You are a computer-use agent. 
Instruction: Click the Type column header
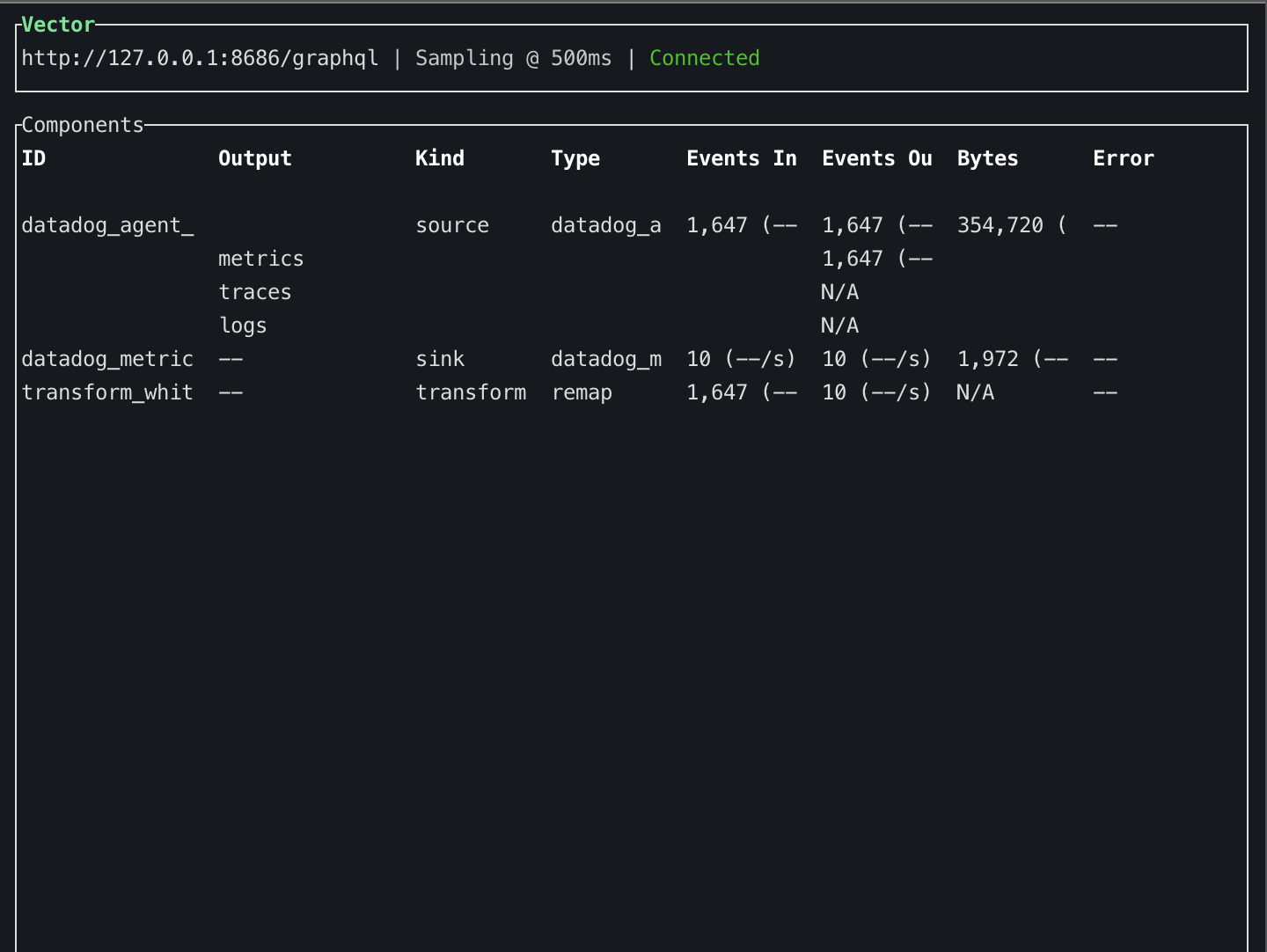coord(575,158)
